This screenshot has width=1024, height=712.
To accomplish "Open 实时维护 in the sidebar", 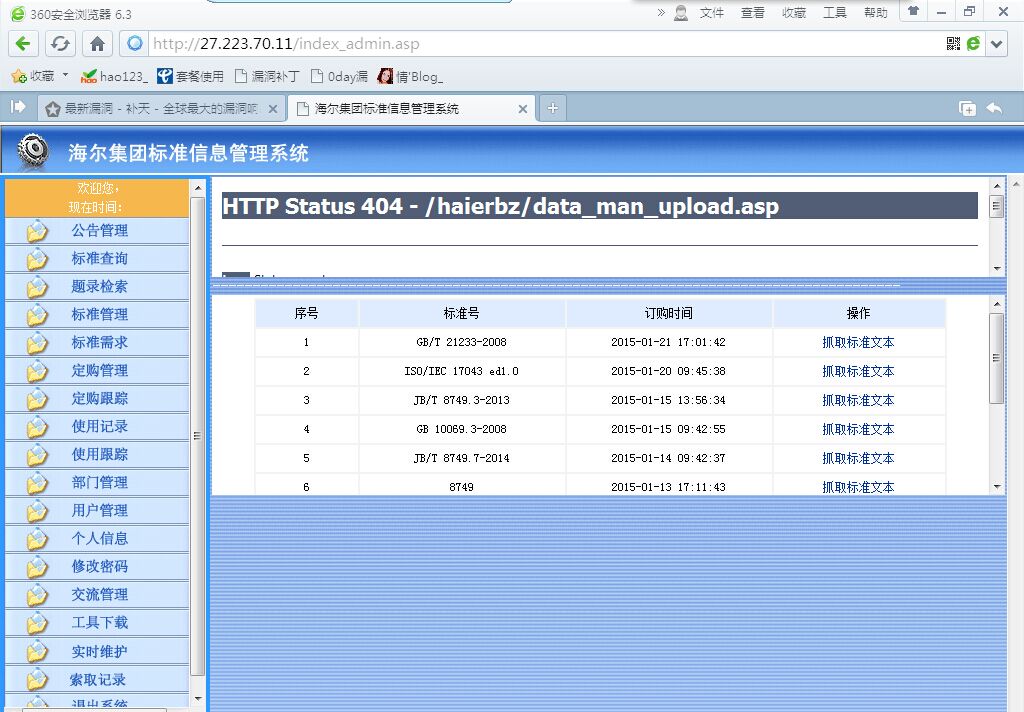I will click(99, 652).
